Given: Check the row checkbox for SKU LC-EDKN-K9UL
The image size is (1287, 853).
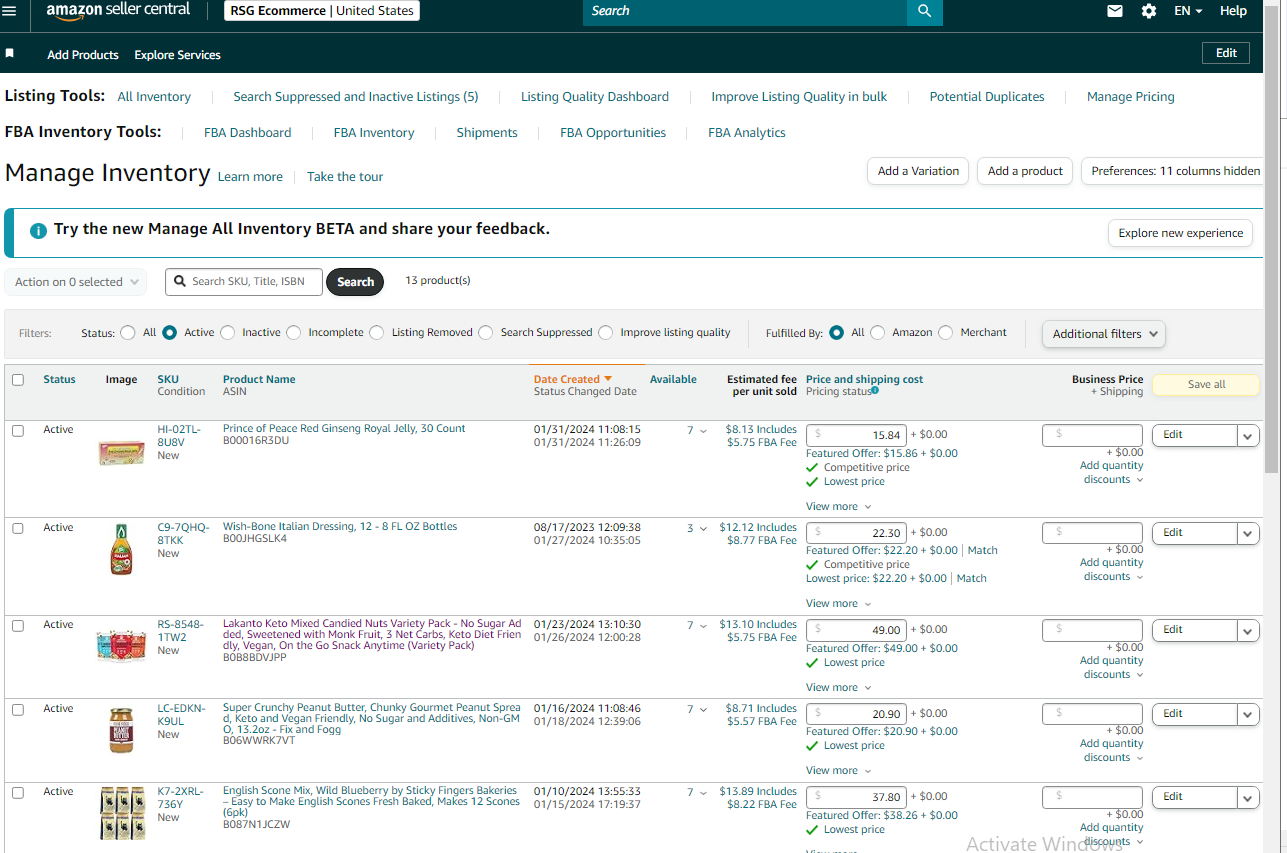Looking at the screenshot, I should (x=18, y=709).
